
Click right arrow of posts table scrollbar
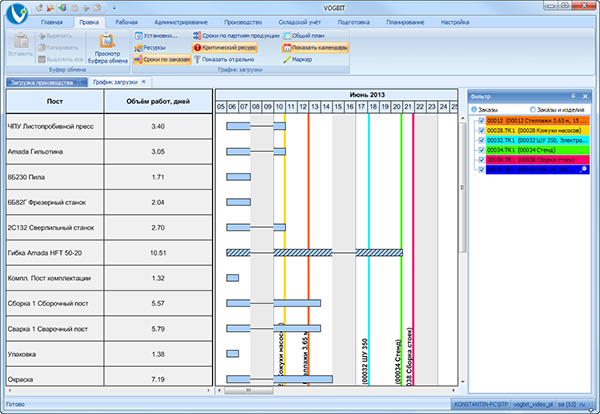[x=209, y=390]
